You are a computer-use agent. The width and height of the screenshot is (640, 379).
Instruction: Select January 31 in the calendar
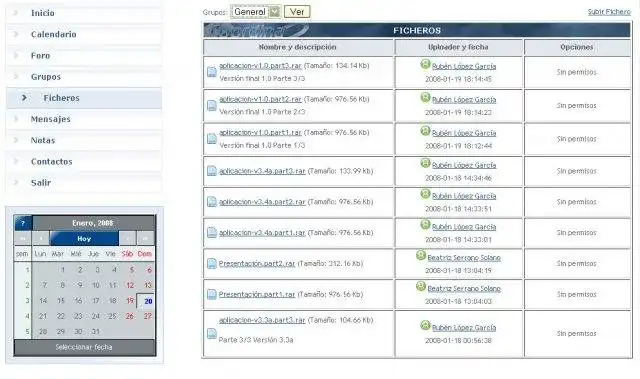95,332
